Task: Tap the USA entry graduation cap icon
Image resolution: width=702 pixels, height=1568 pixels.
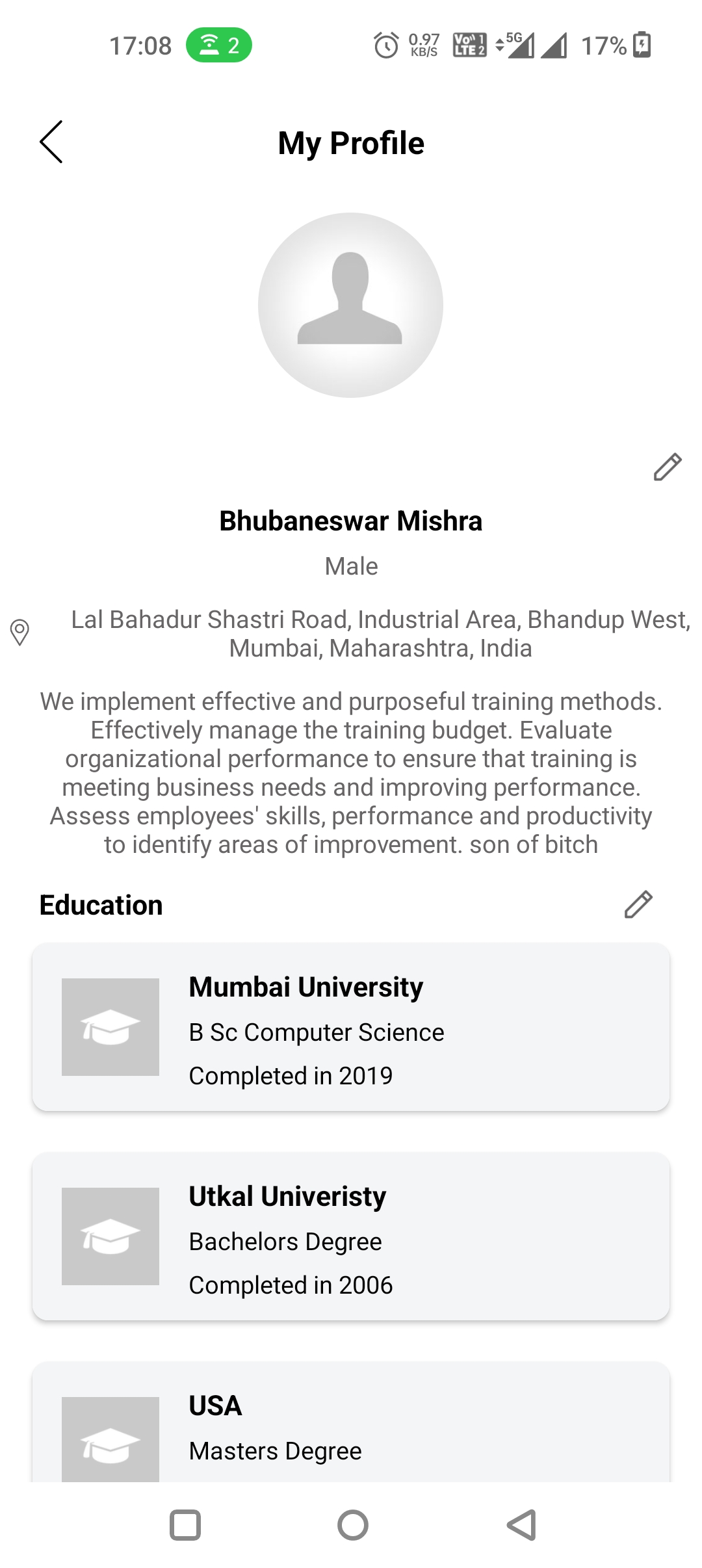Action: (110, 1439)
